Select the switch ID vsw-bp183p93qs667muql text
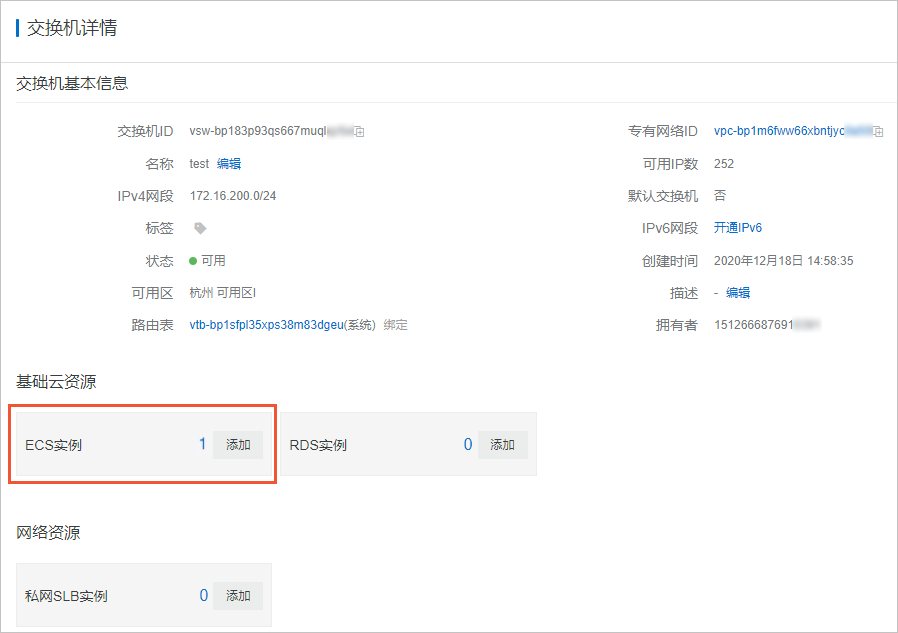Image resolution: width=898 pixels, height=633 pixels. tap(258, 131)
